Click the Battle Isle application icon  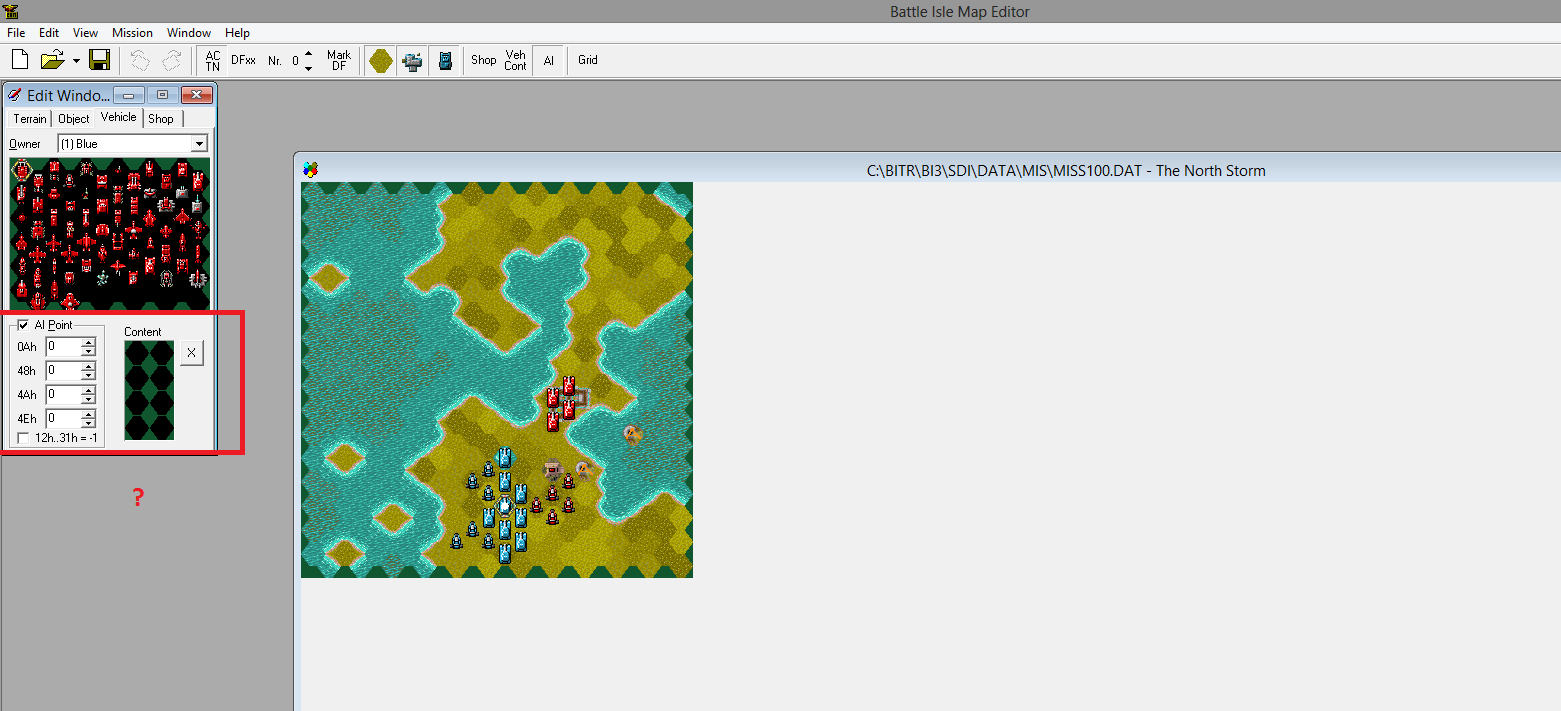coord(12,11)
